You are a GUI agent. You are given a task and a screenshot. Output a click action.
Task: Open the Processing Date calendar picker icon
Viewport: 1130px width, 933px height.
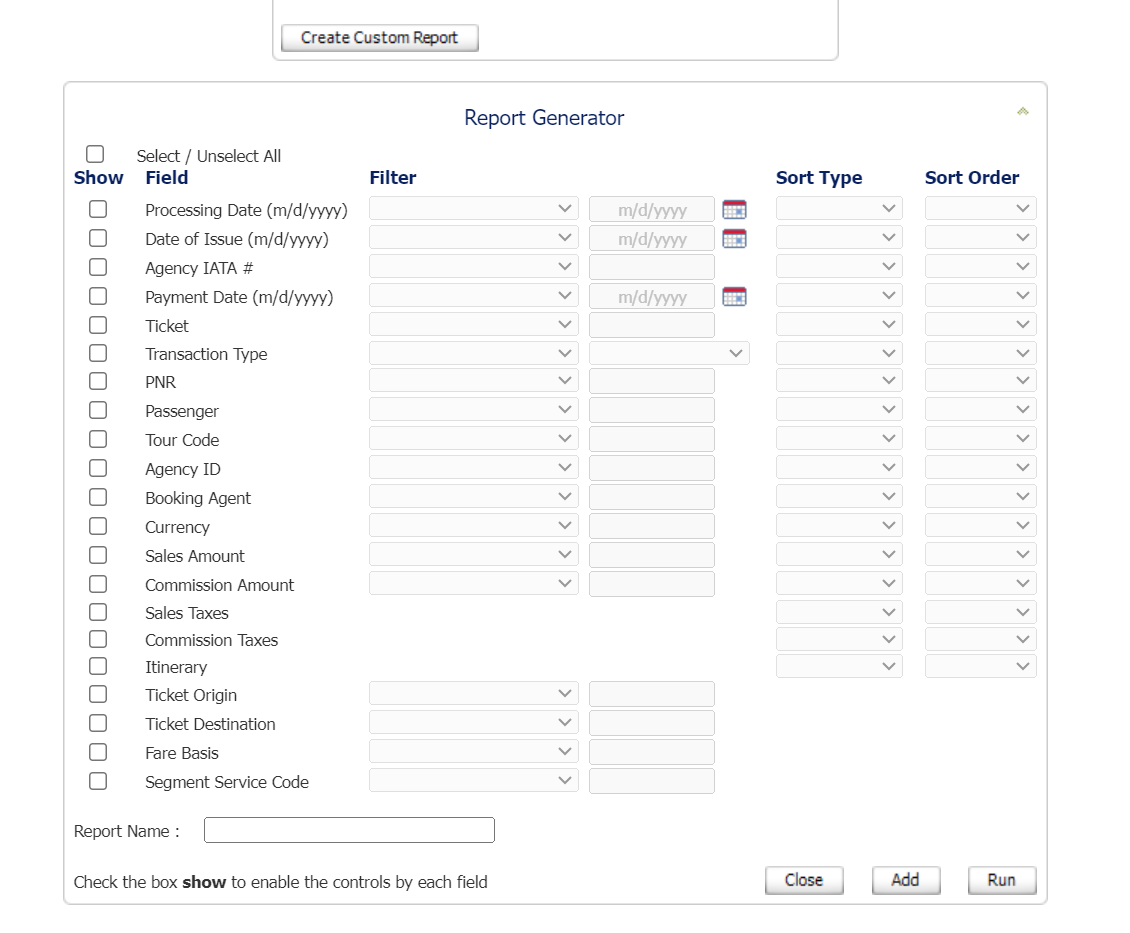734,210
